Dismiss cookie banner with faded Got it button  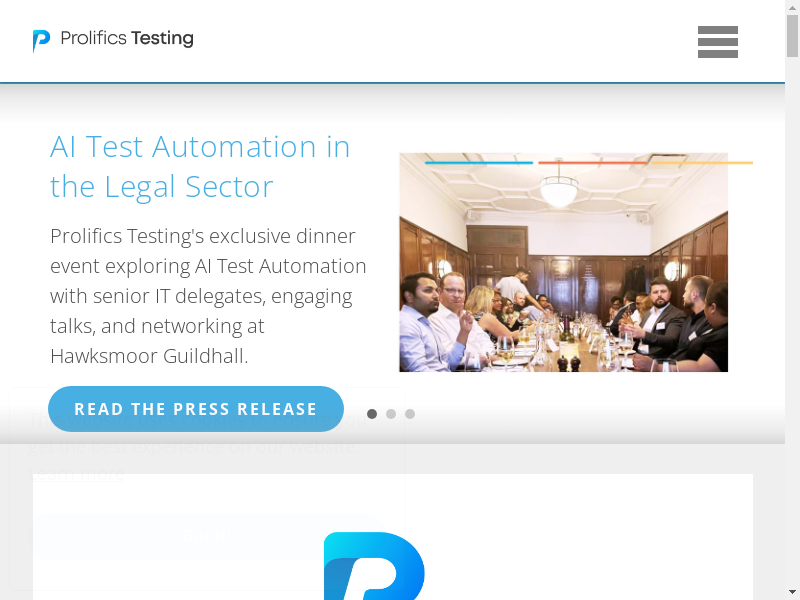tap(207, 536)
